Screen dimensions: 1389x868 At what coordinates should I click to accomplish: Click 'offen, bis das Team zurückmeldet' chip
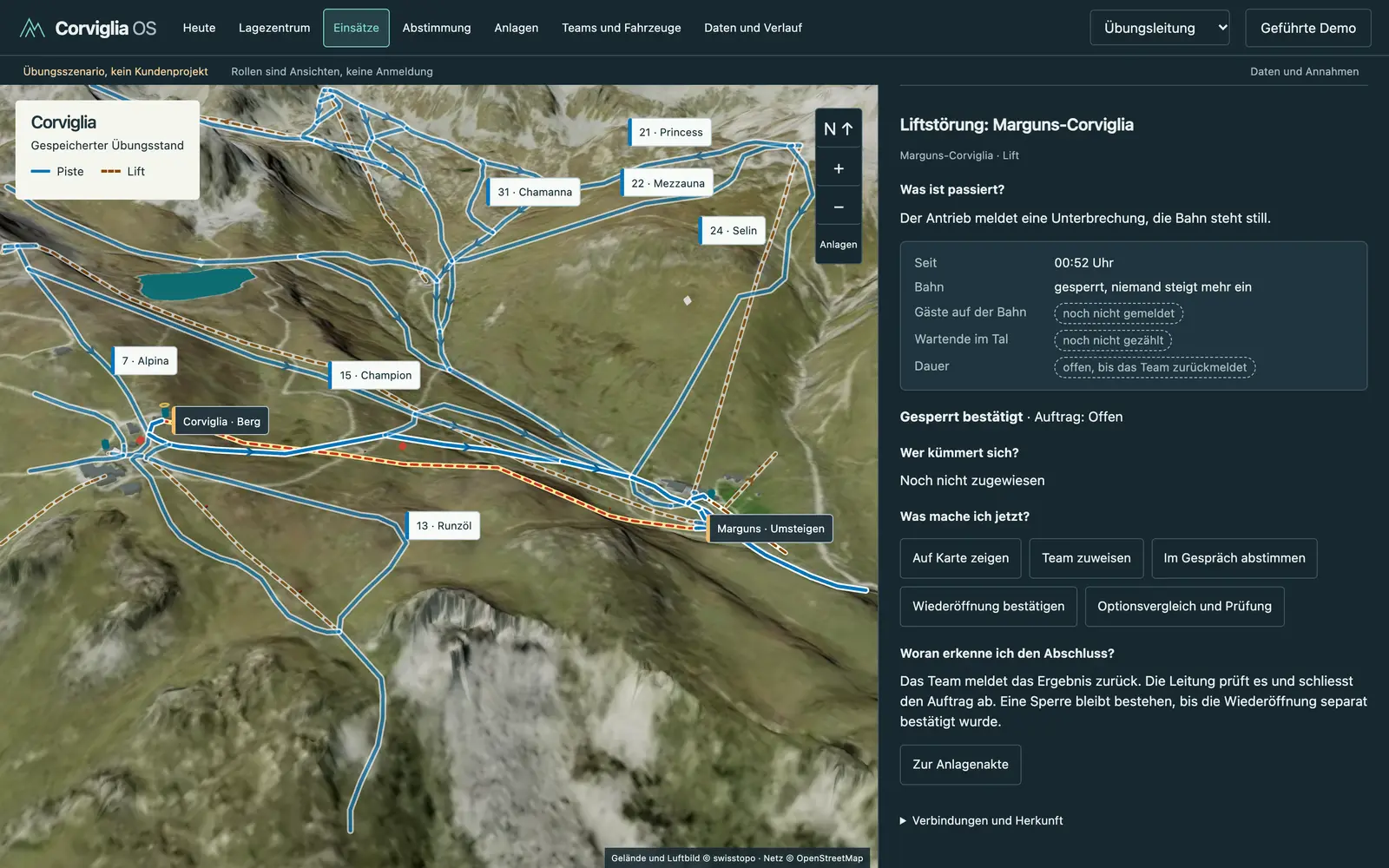tap(1155, 367)
